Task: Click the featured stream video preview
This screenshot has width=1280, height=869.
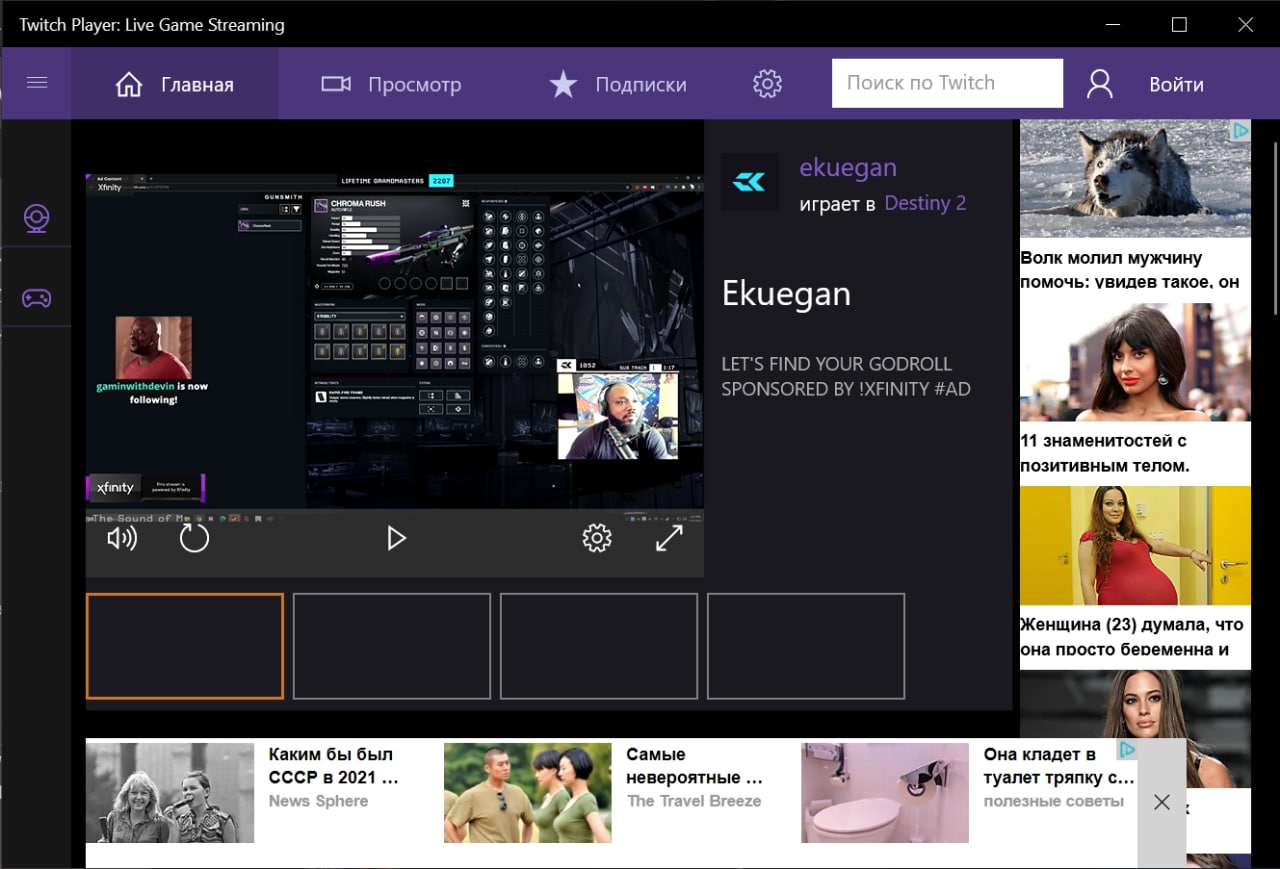Action: 395,340
